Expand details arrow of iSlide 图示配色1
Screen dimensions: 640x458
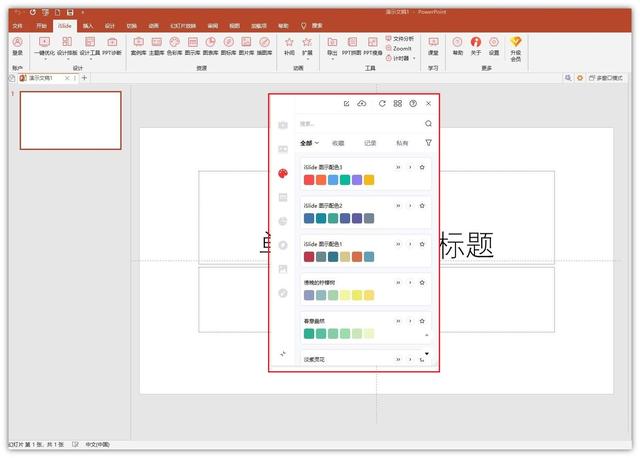click(410, 244)
